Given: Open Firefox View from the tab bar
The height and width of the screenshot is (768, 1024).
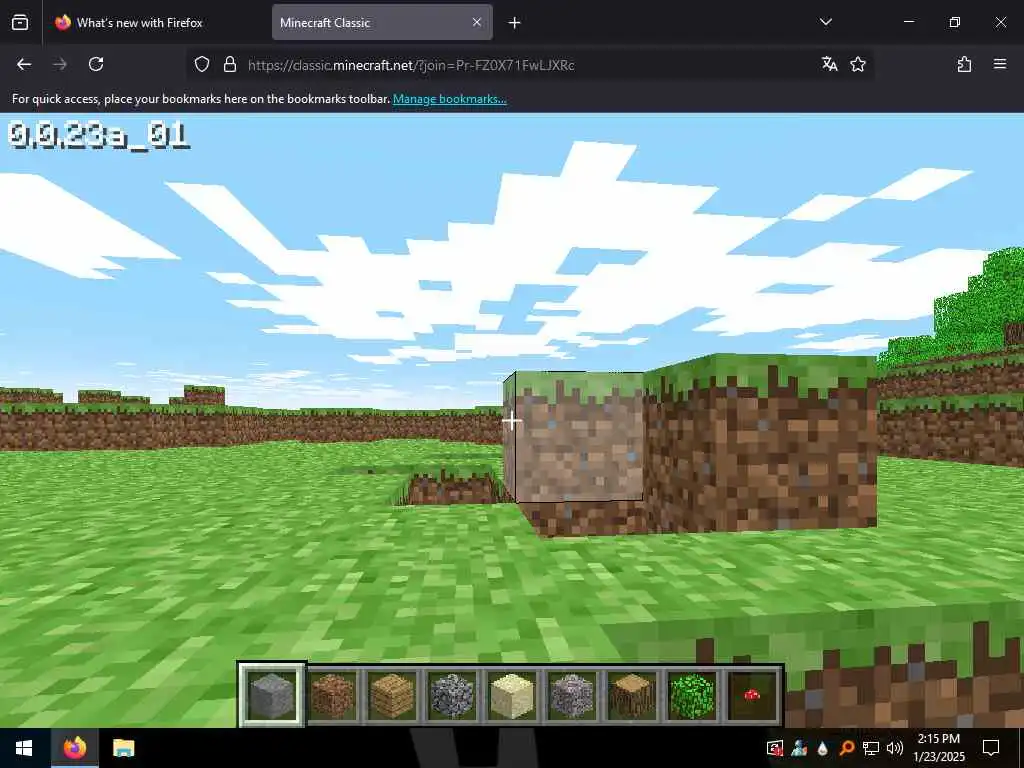Looking at the screenshot, I should coord(20,22).
